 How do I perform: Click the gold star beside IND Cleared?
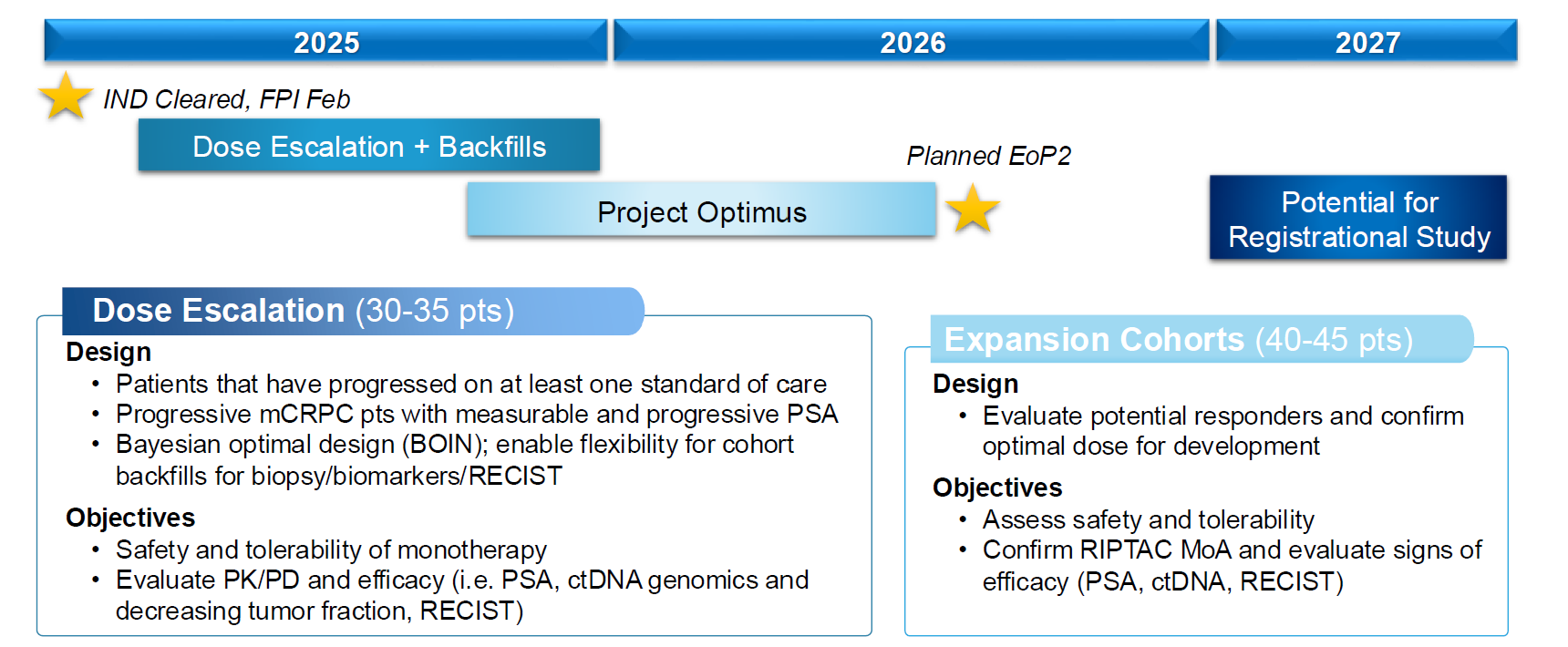coord(66,97)
